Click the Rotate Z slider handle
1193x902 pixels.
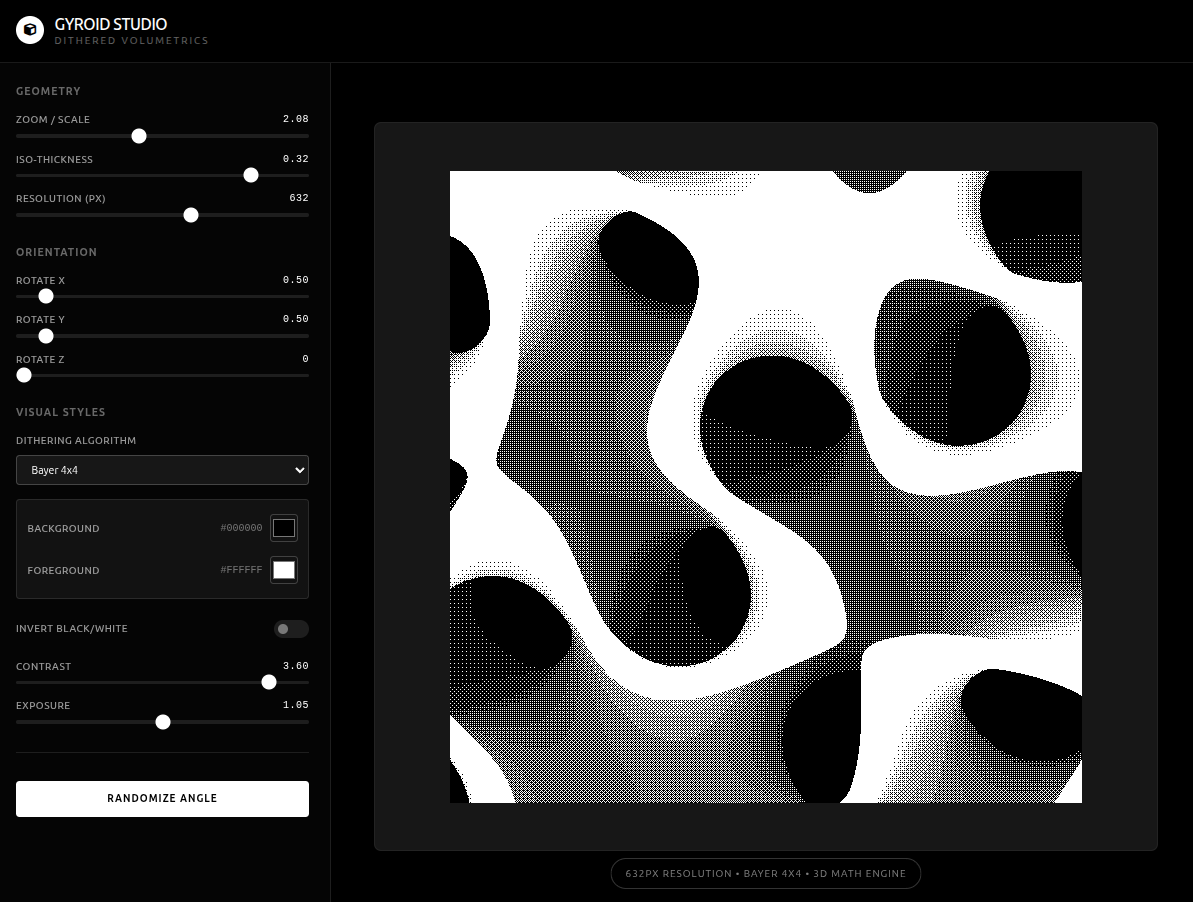pyautogui.click(x=24, y=375)
